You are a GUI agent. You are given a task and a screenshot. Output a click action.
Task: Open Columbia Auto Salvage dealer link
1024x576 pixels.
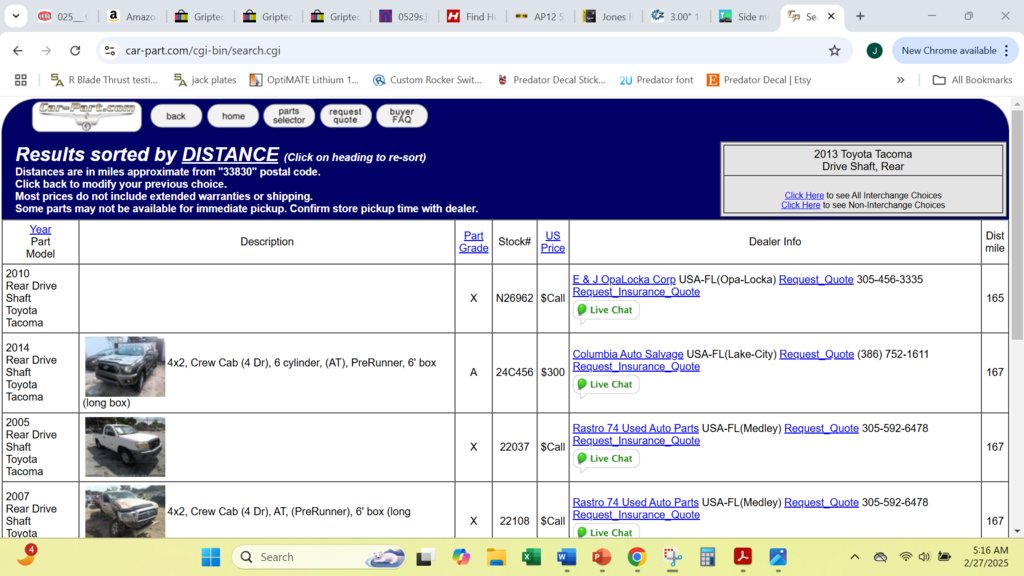tap(628, 354)
